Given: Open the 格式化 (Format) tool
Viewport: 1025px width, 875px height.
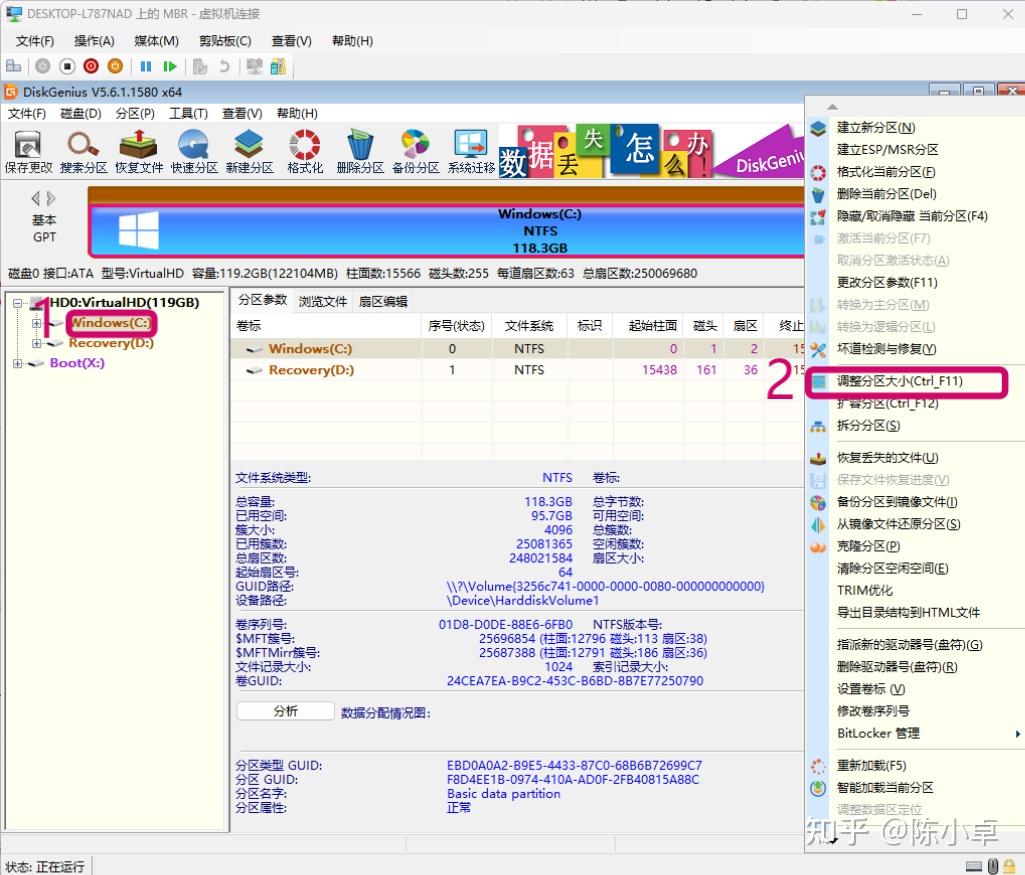Looking at the screenshot, I should [303, 150].
